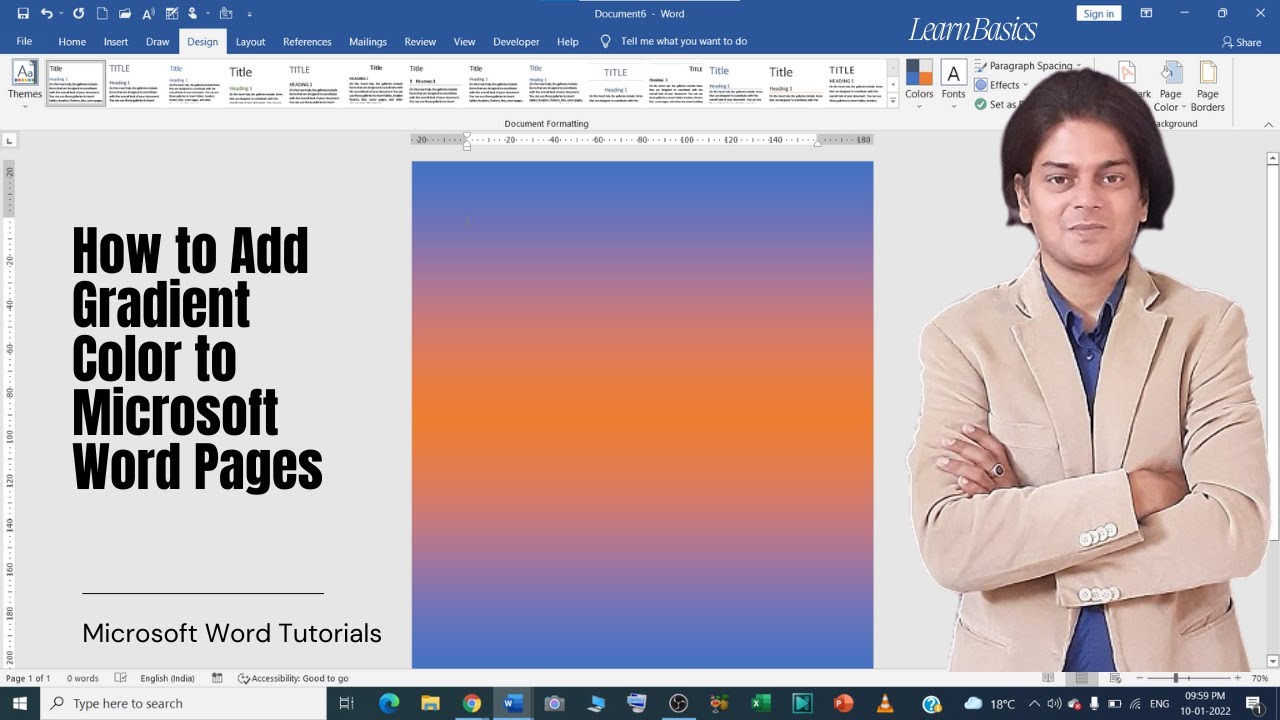Viewport: 1280px width, 720px height.
Task: Open Excel from the taskbar
Action: (760, 703)
